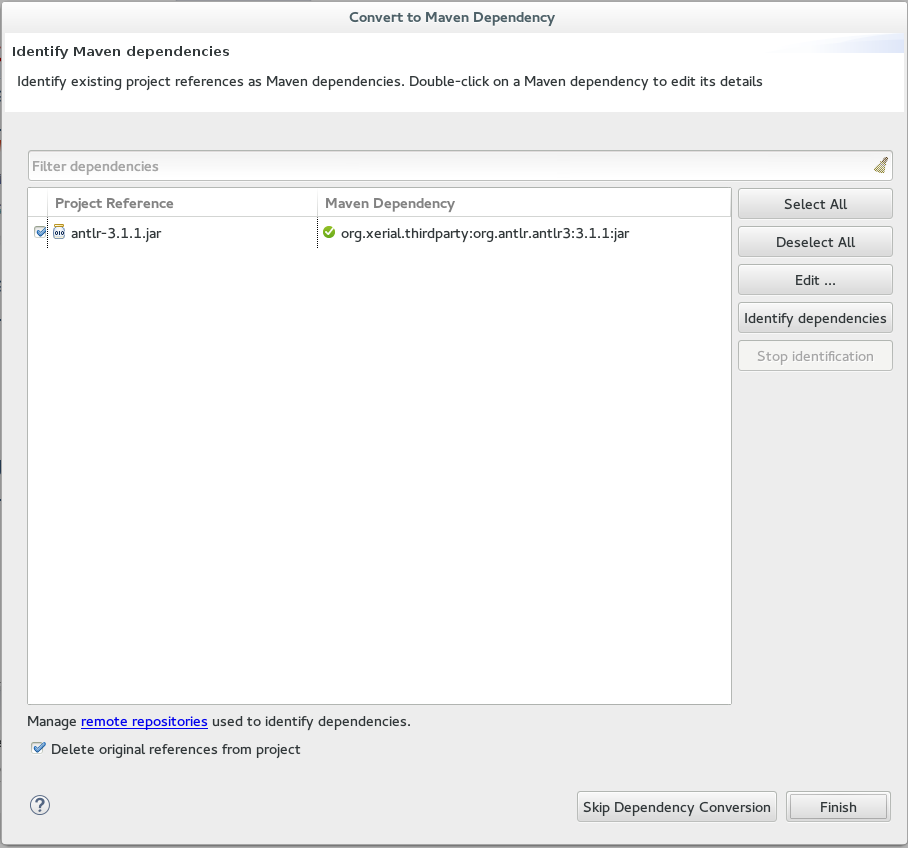Click Stop identification button
908x848 pixels.
[815, 356]
